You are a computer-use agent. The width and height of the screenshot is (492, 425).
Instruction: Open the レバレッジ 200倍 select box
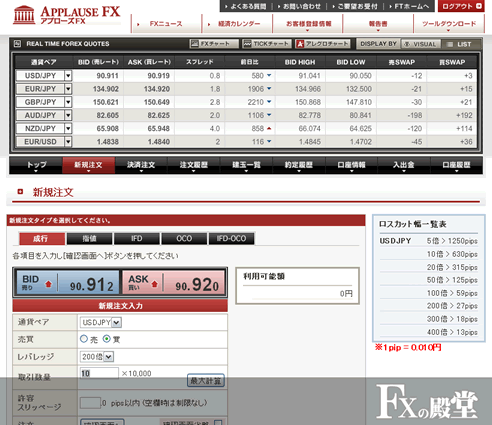tap(97, 357)
